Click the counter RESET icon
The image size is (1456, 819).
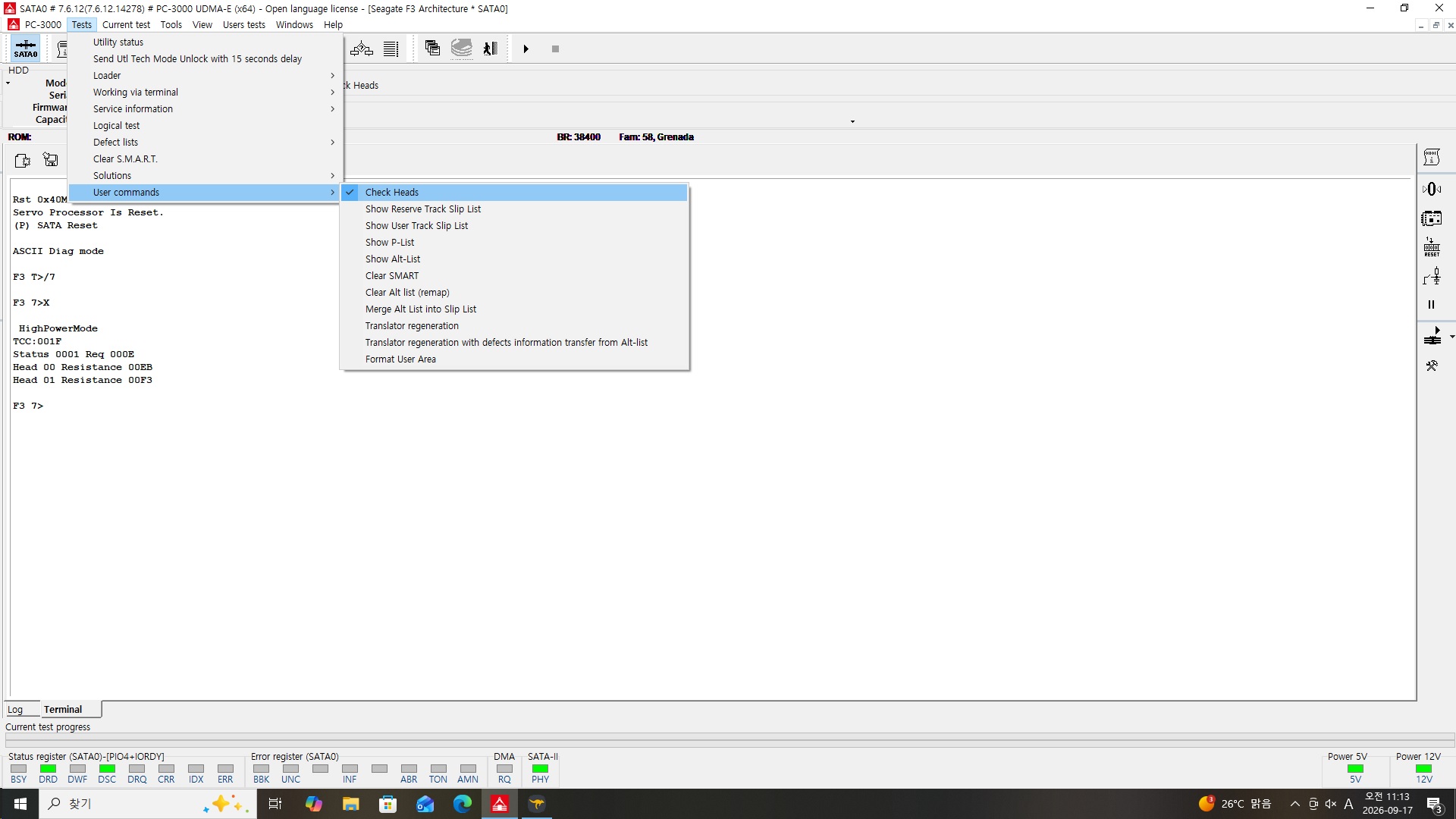coord(1432,247)
